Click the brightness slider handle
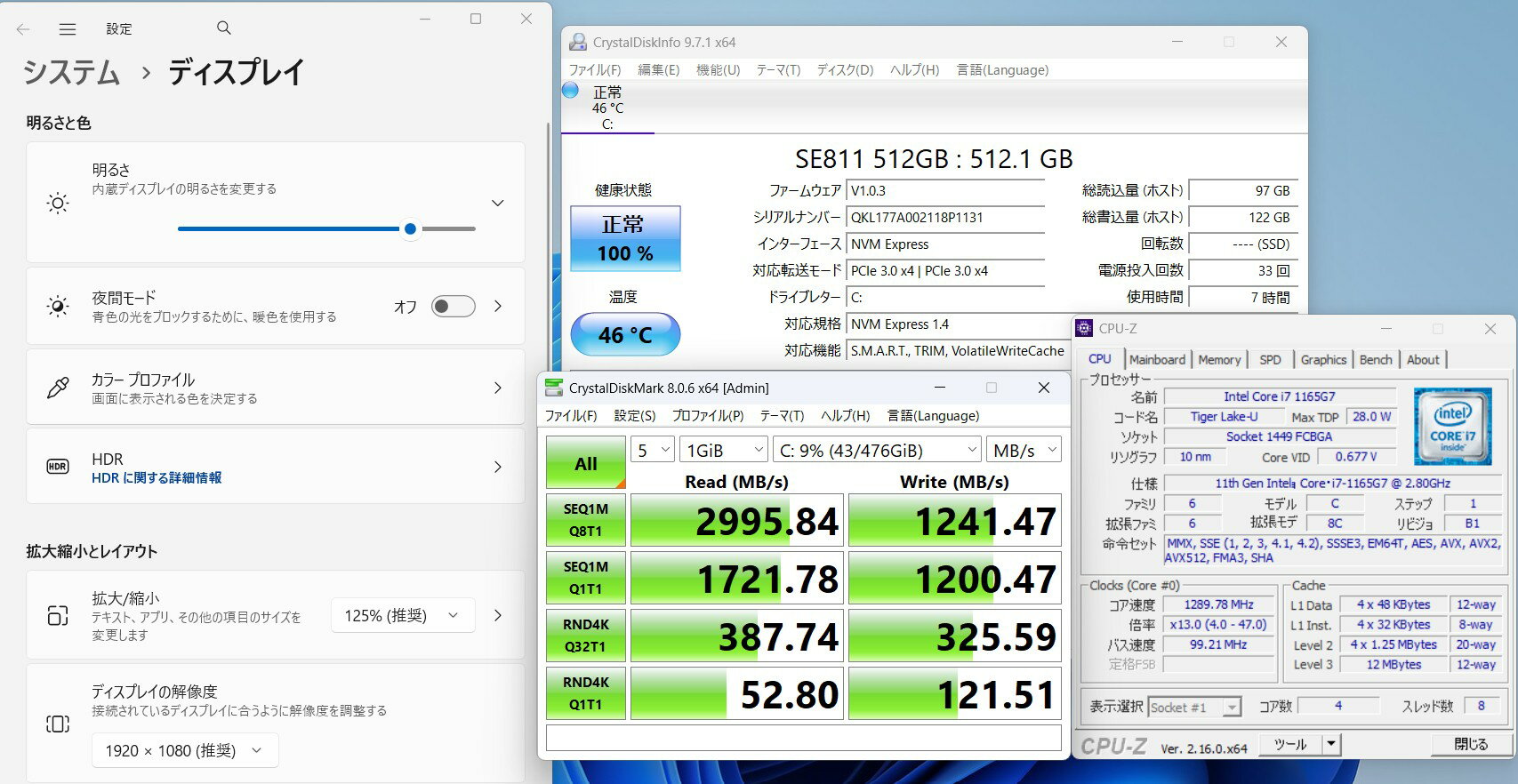Image resolution: width=1518 pixels, height=784 pixels. [x=410, y=228]
